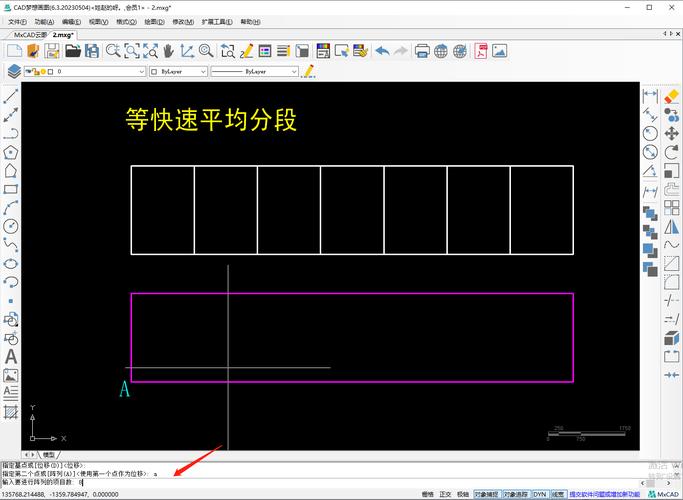Screen dimensions: 683x500
Task: Toggle DYN dynamic input
Action: click(x=539, y=494)
